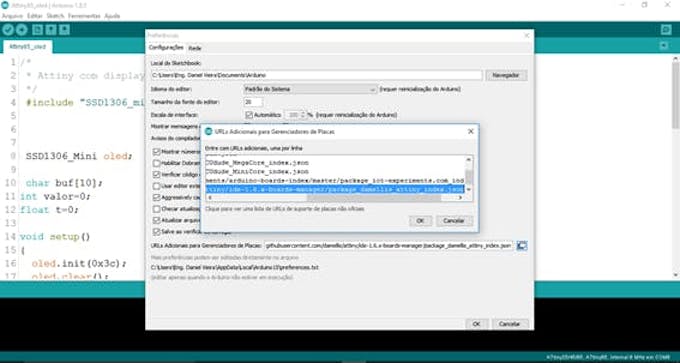Open the Serial Monitor icon

pos(666,29)
